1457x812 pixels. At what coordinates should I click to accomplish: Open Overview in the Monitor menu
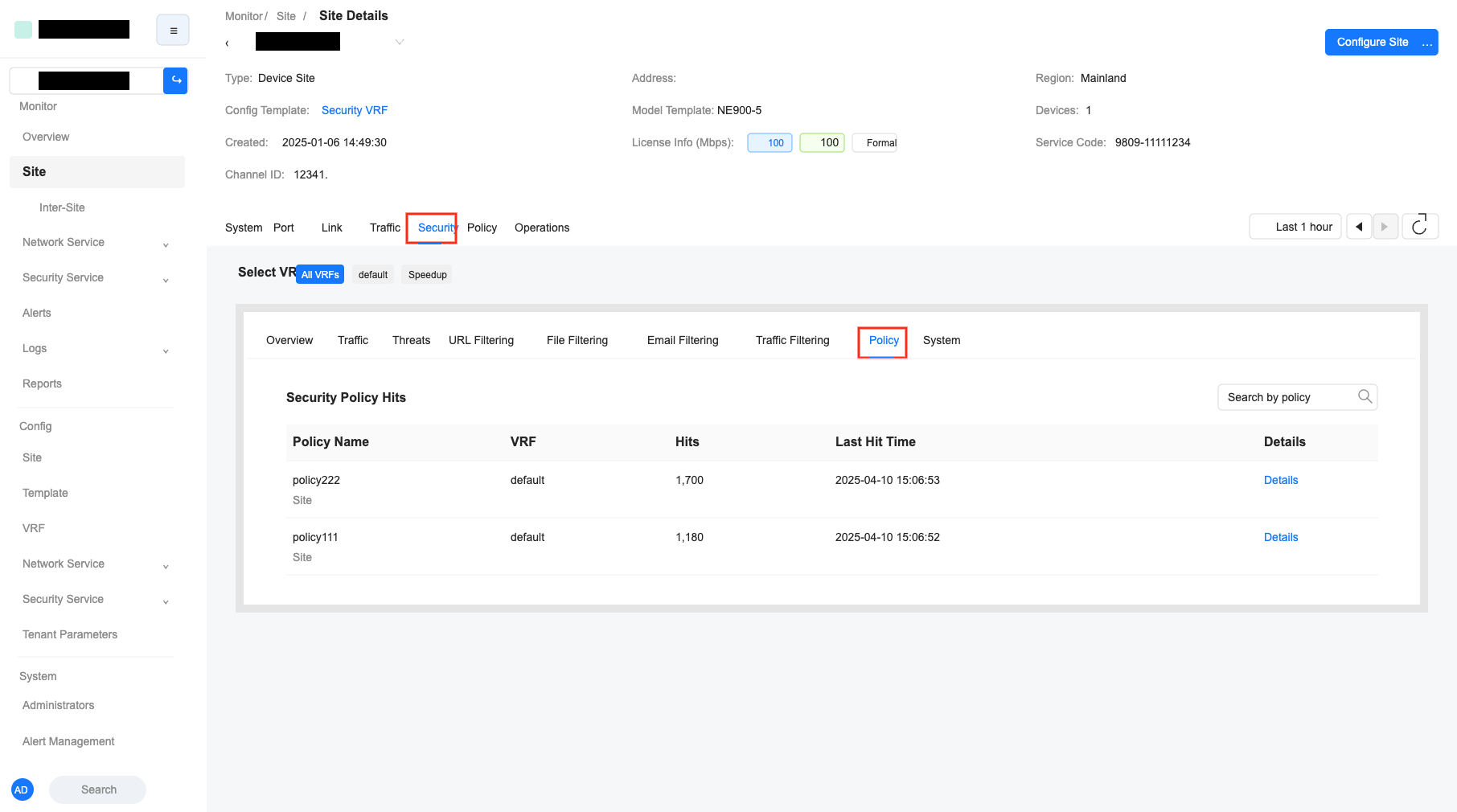coord(46,137)
